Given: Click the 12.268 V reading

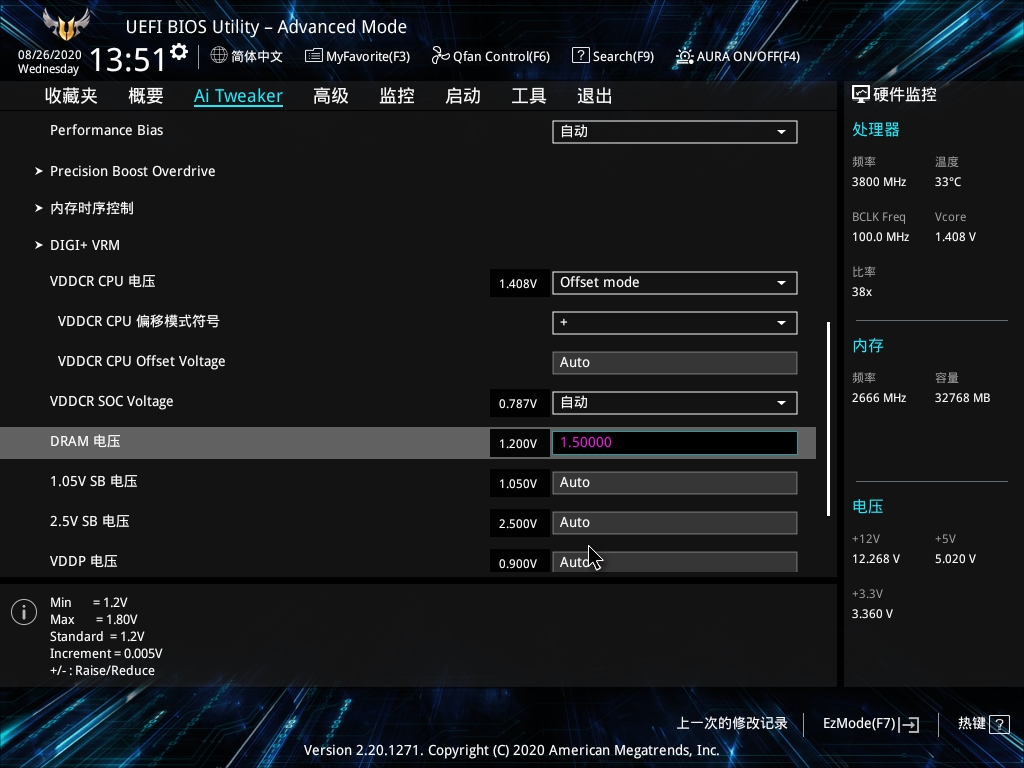Looking at the screenshot, I should (x=876, y=559).
